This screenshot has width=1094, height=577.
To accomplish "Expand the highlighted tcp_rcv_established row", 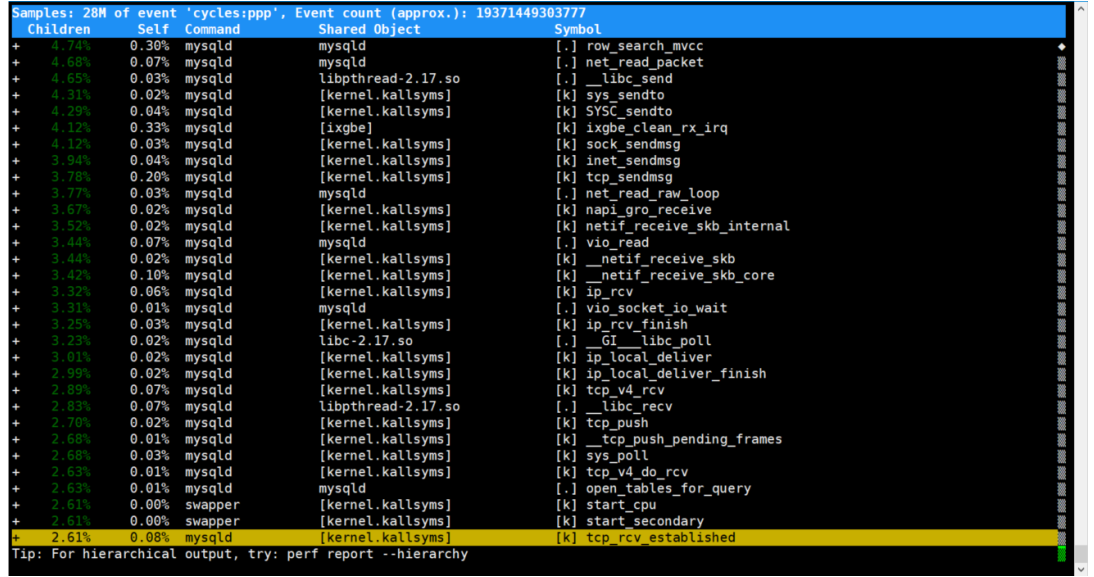I will click(x=16, y=538).
